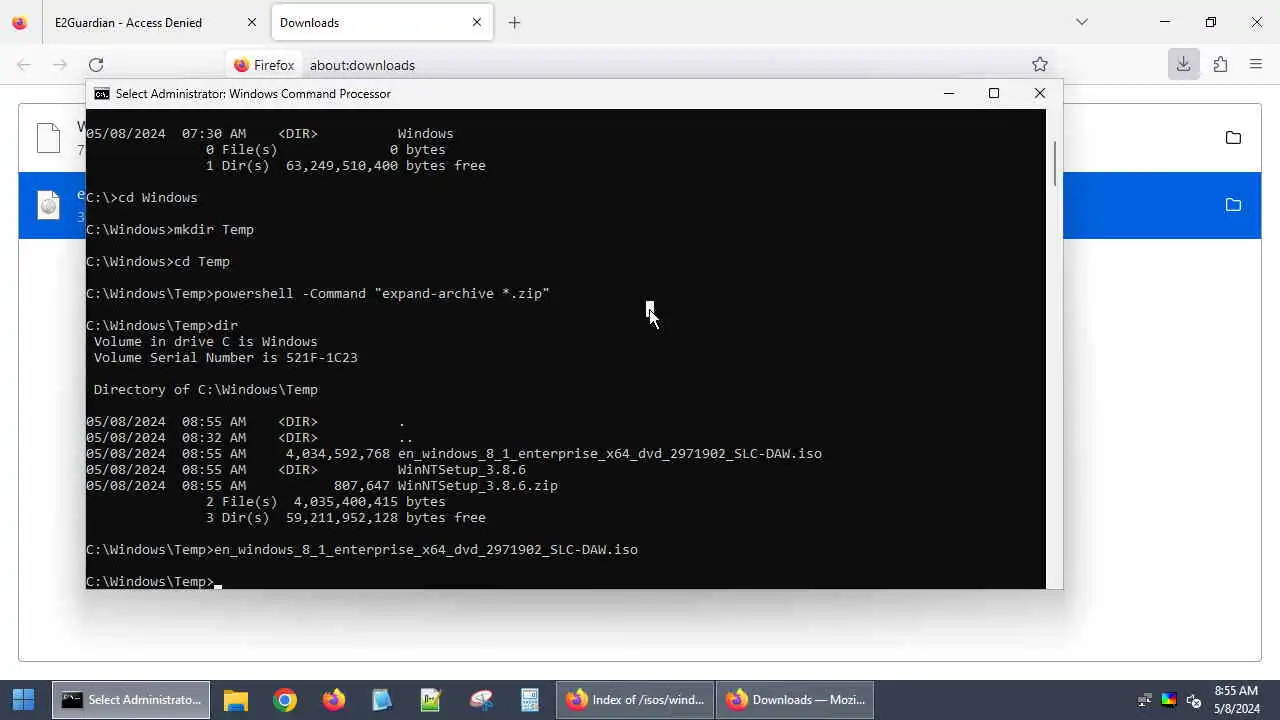Open File Explorer from the taskbar
The image size is (1280, 720).
tap(235, 700)
